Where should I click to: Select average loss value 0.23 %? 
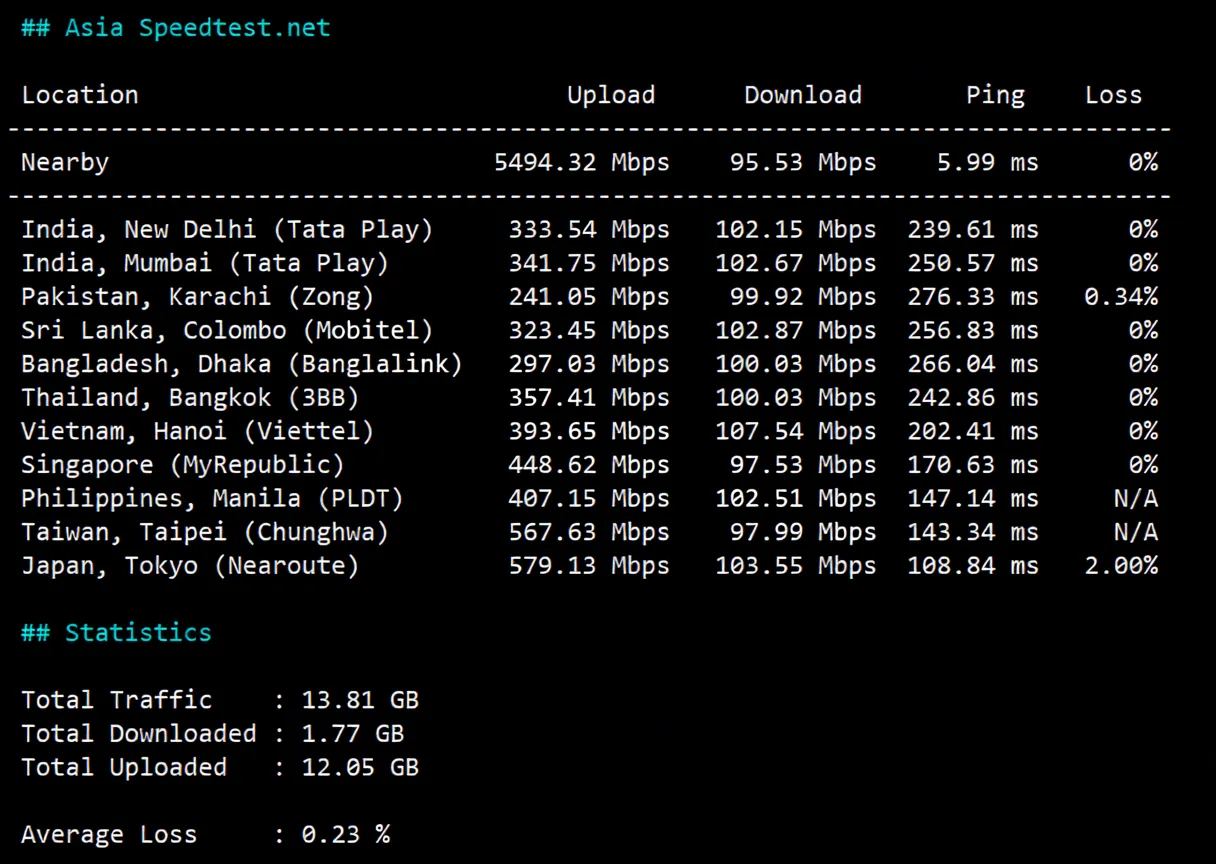coord(346,834)
